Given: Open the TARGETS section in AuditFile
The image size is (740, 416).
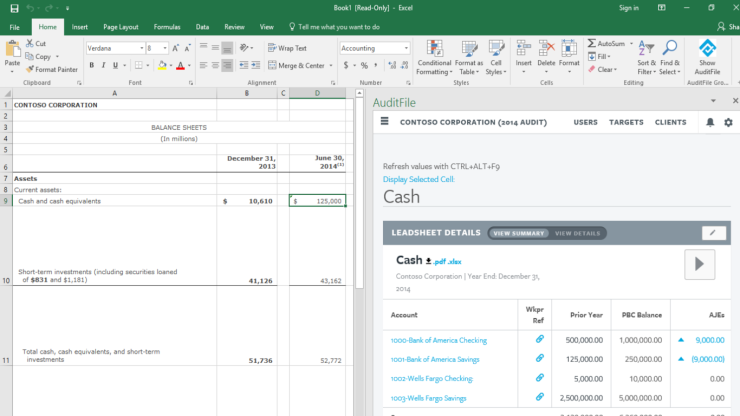Looking at the screenshot, I should [x=626, y=122].
